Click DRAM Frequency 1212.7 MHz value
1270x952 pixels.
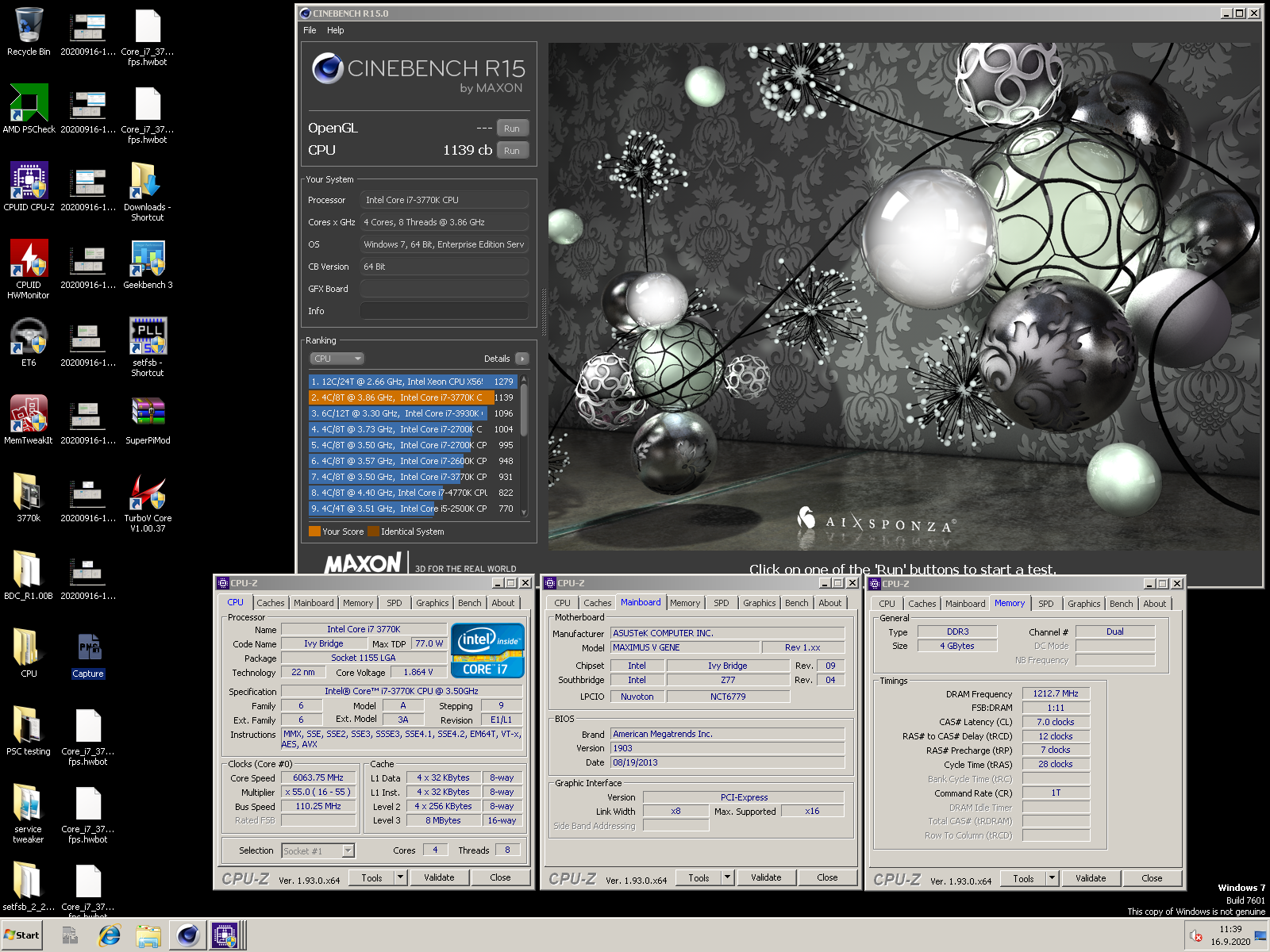(x=1056, y=693)
